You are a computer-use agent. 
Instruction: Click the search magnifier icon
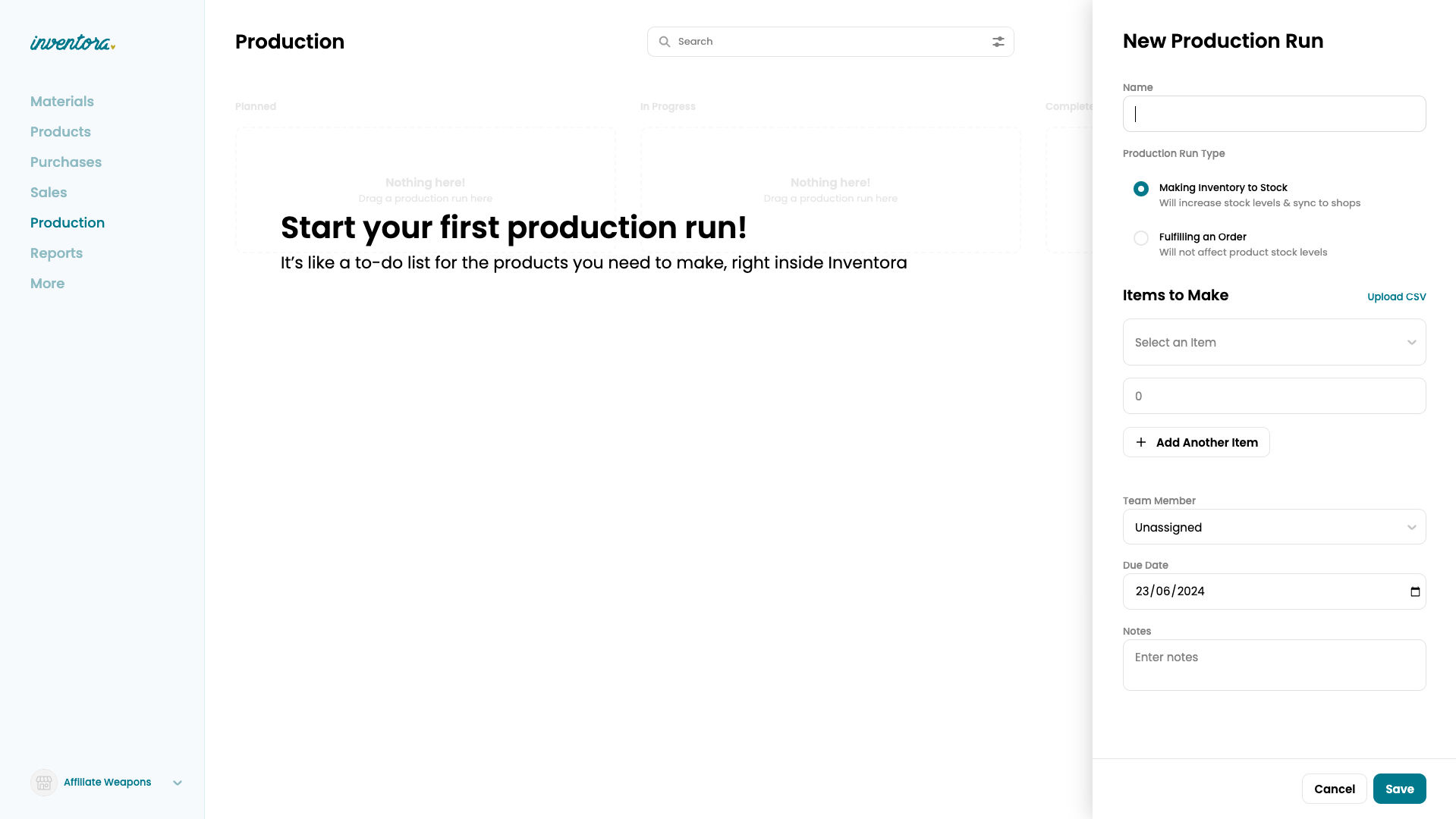(664, 42)
